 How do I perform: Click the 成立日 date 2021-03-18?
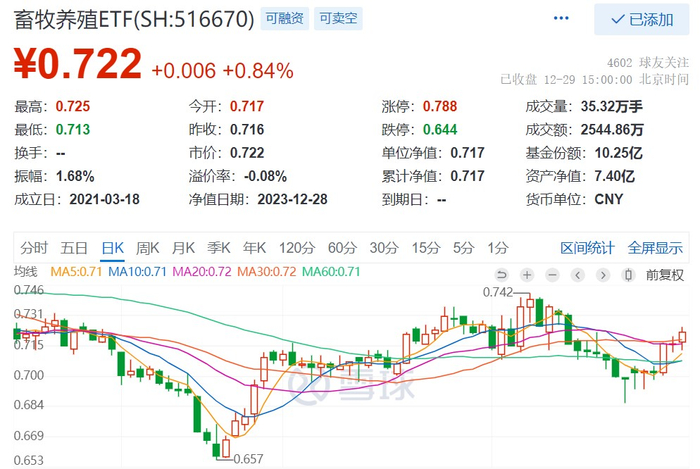point(104,199)
